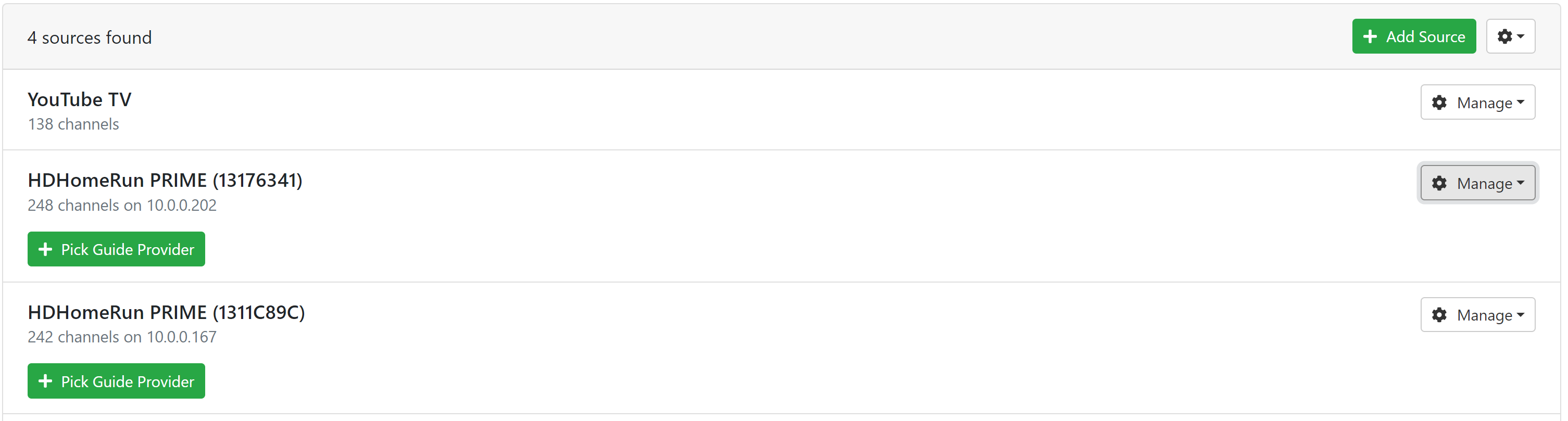1568x421 pixels.
Task: Click the "4 sources found" header text
Action: click(x=90, y=37)
